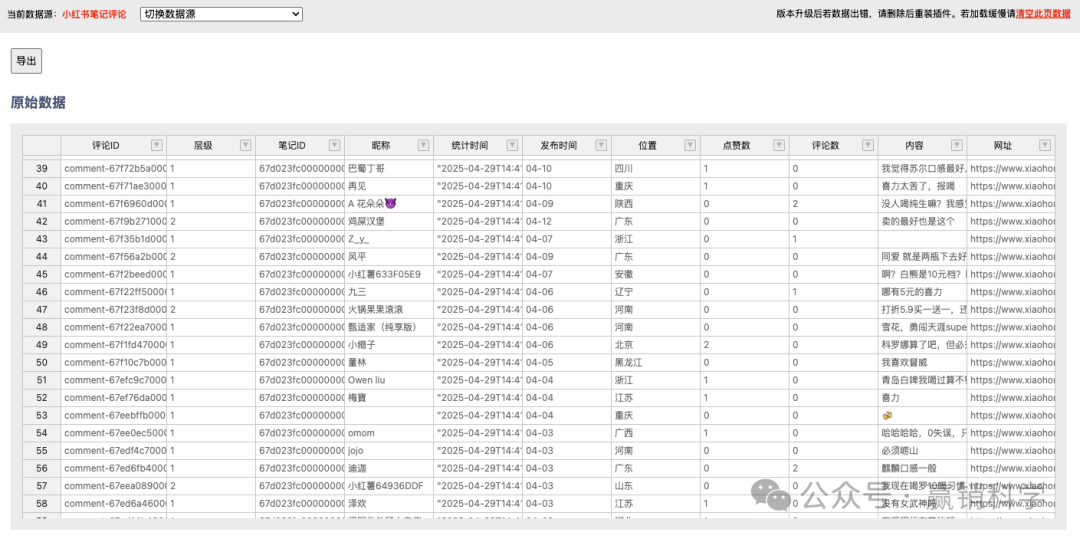1080x539 pixels.
Task: Open filter arrow on 网址 column
Action: point(1045,145)
